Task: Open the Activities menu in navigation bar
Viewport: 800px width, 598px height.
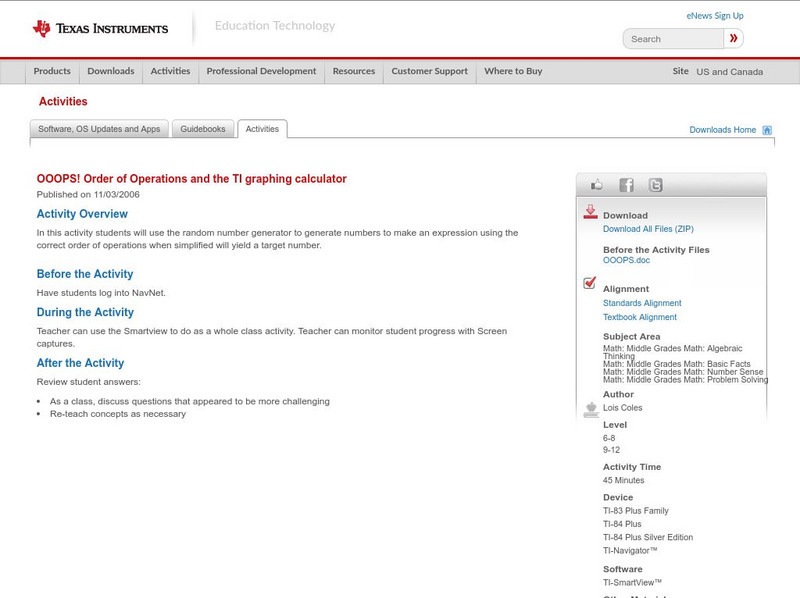Action: (x=170, y=71)
